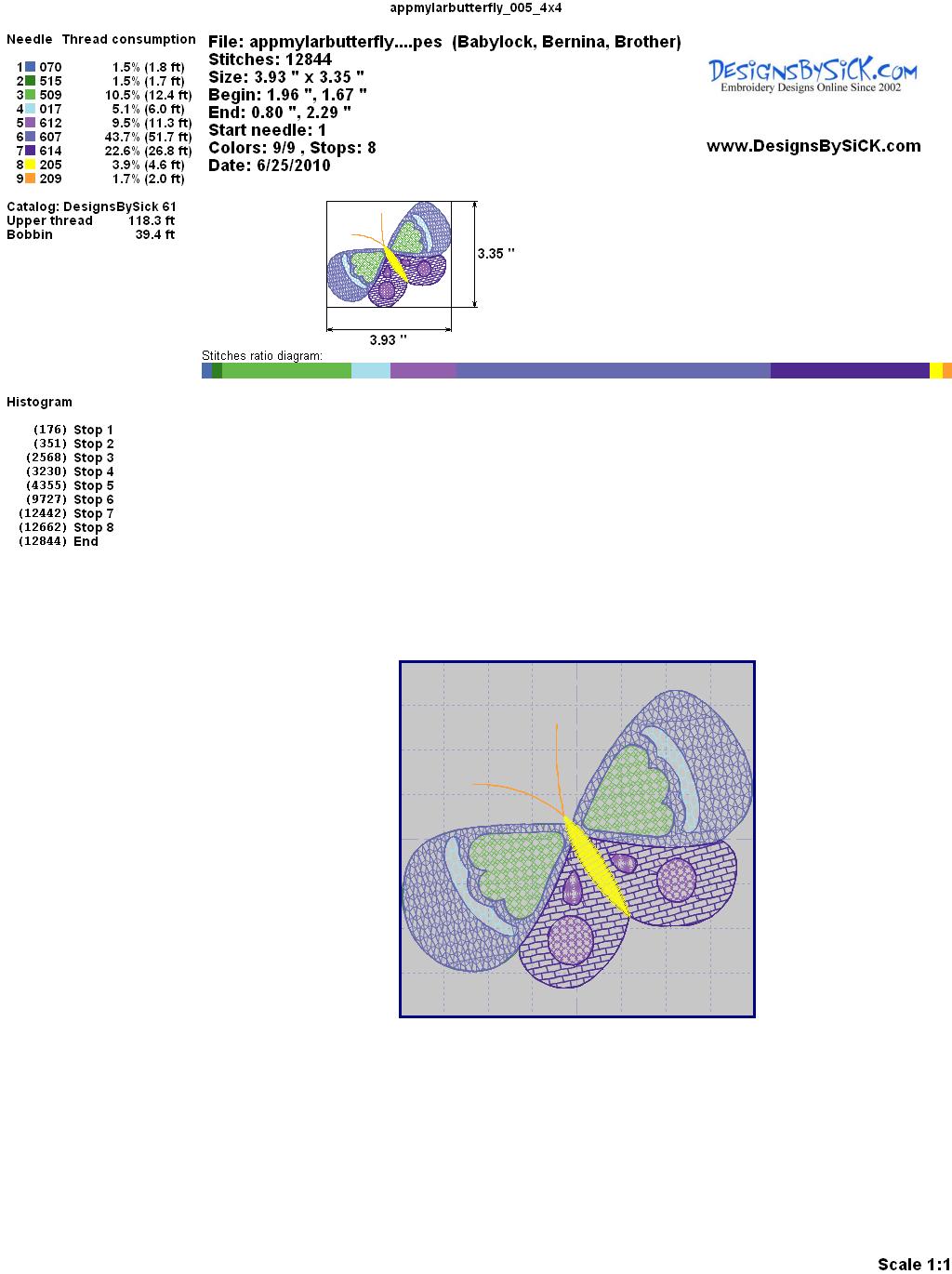Viewport: 952px width, 1274px height.
Task: Click the small butterfly thumbnail with dimensions
Action: click(390, 254)
